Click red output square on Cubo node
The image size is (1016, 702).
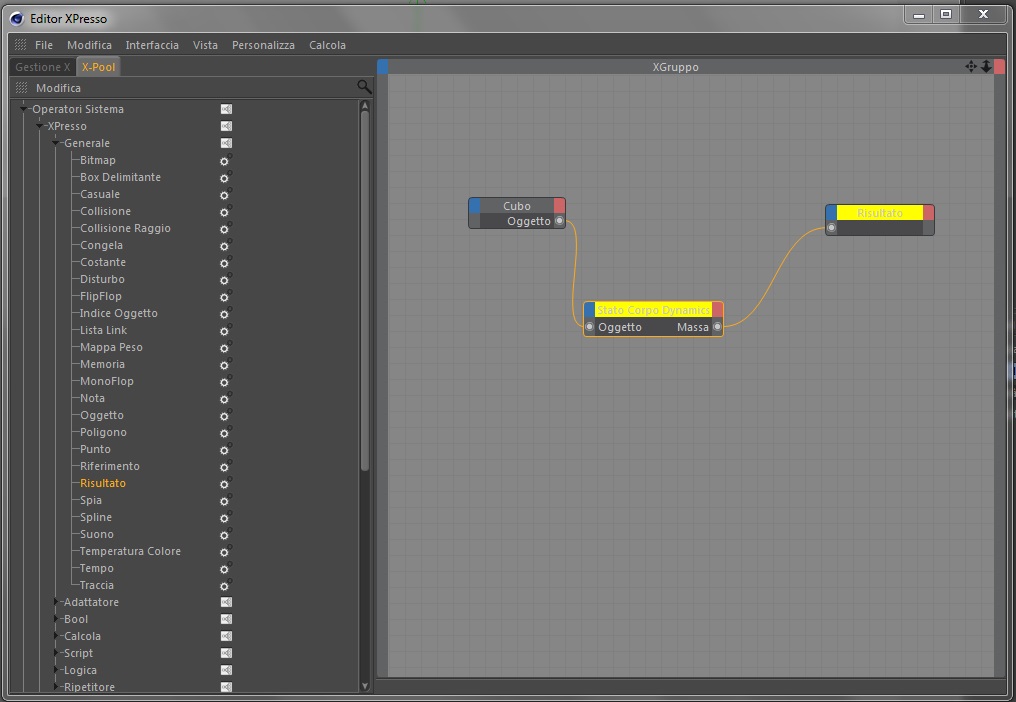[559, 205]
